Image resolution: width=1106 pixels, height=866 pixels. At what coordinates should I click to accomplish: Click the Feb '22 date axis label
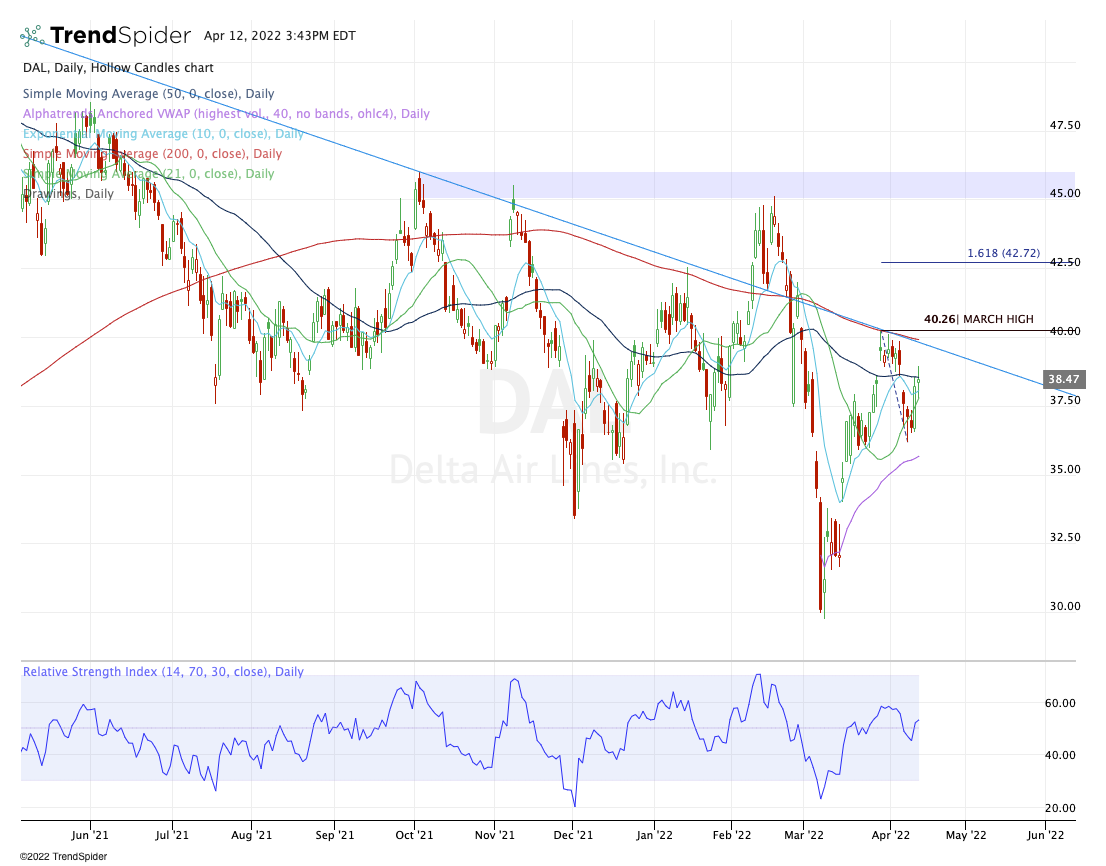point(732,836)
